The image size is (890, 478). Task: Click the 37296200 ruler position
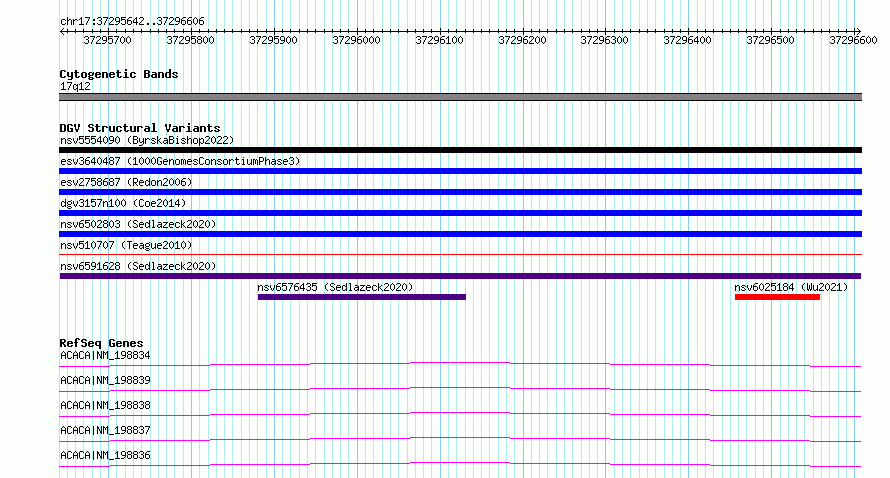(522, 40)
